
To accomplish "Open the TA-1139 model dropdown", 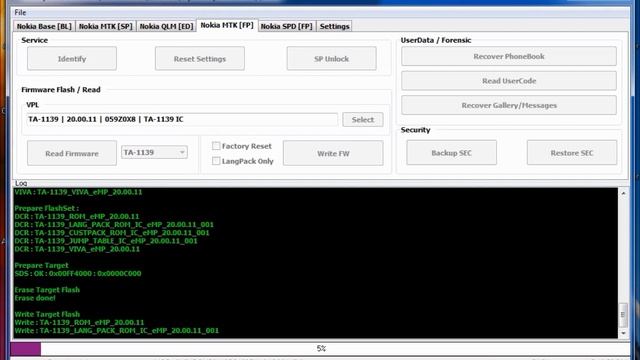I will point(154,152).
